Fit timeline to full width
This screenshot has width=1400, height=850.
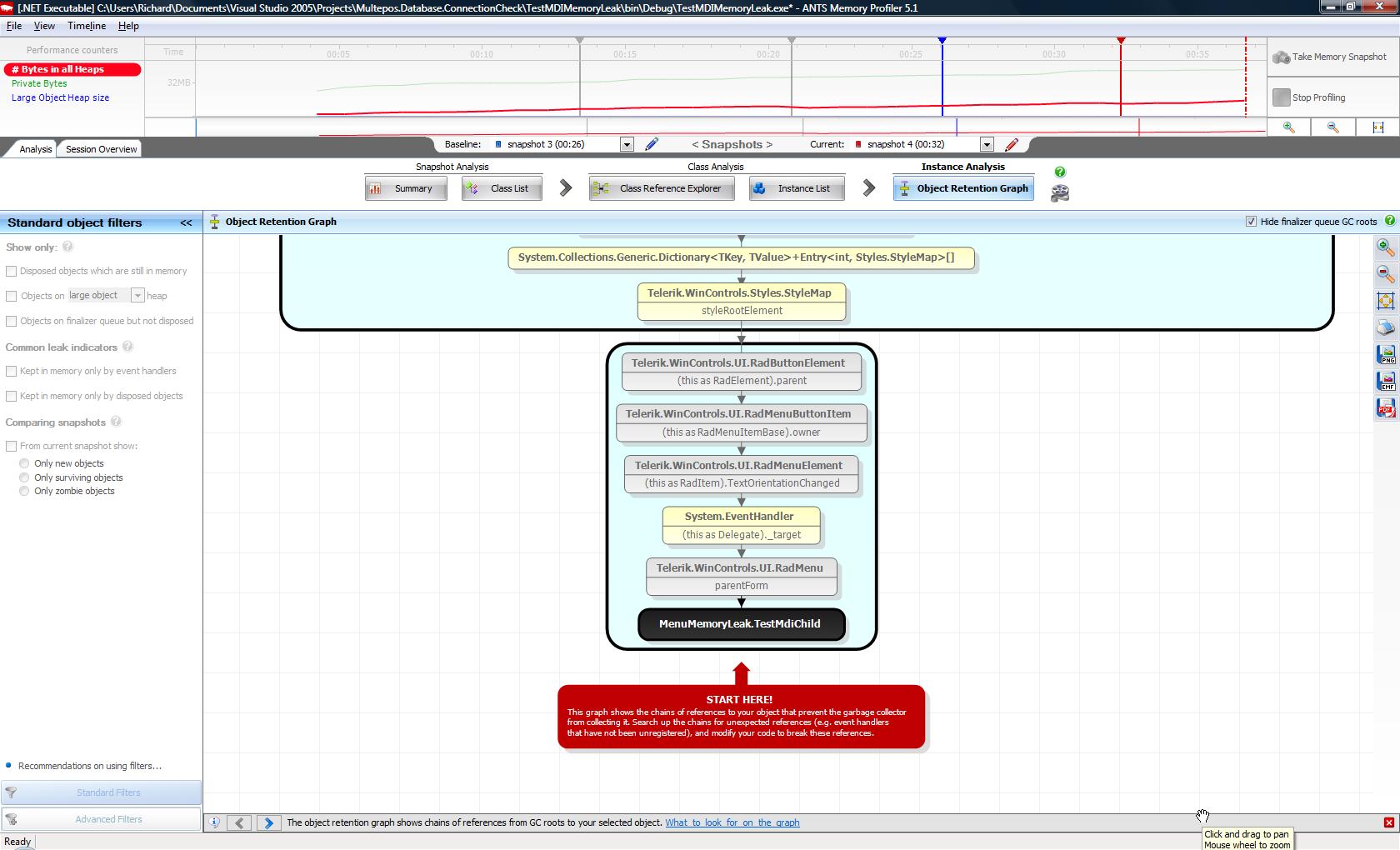1377,127
